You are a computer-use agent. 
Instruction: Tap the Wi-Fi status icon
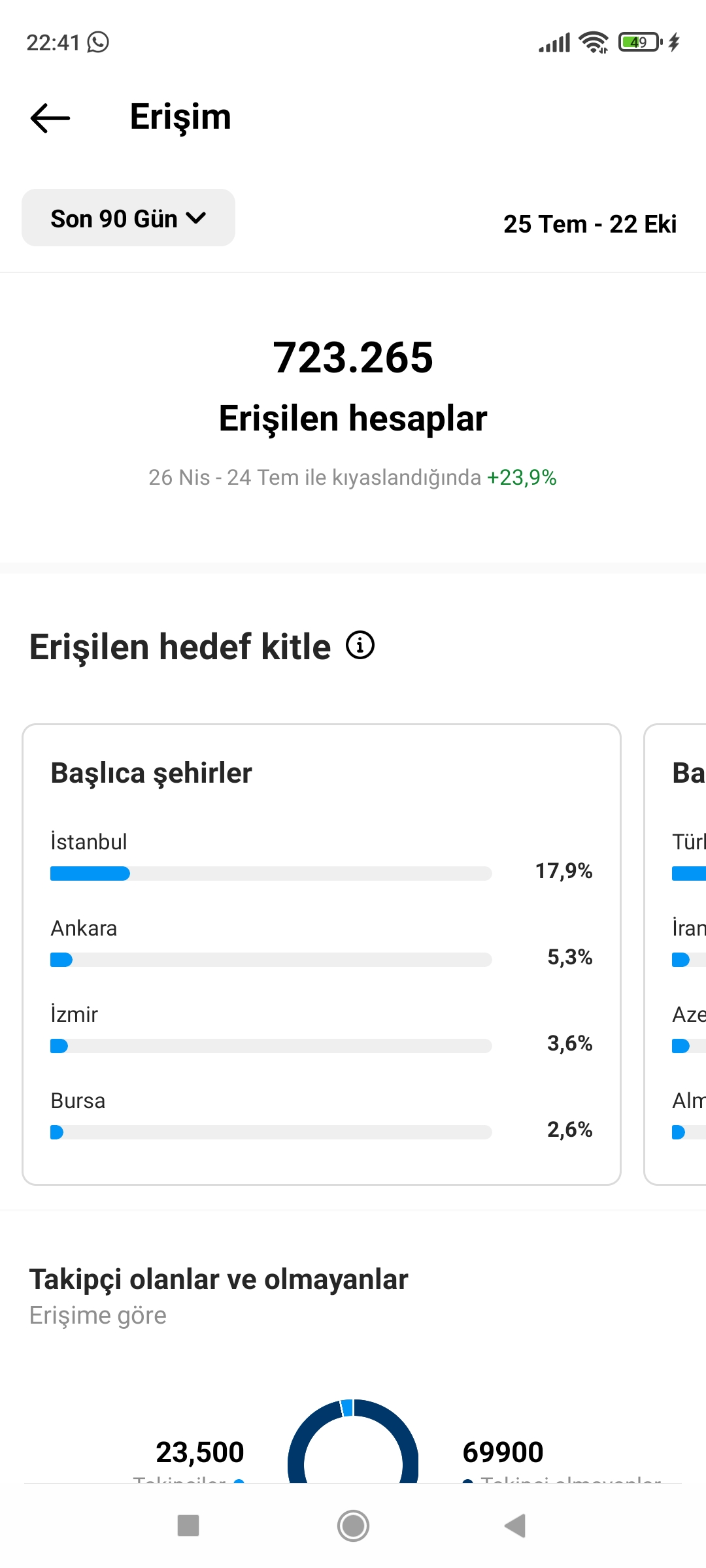(x=594, y=42)
